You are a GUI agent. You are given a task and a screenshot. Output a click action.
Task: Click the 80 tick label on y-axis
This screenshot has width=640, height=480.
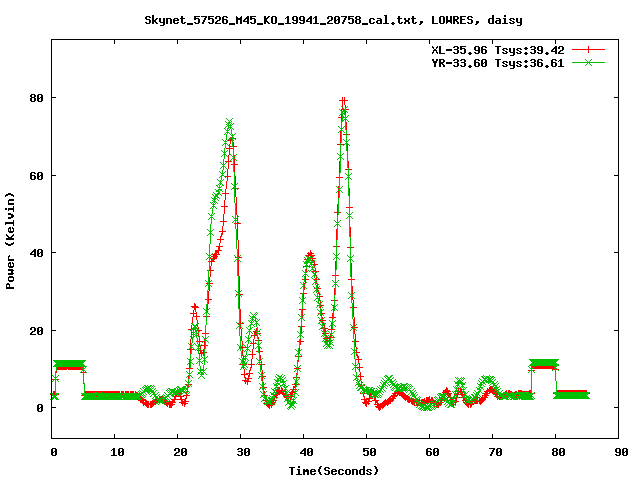tap(34, 98)
